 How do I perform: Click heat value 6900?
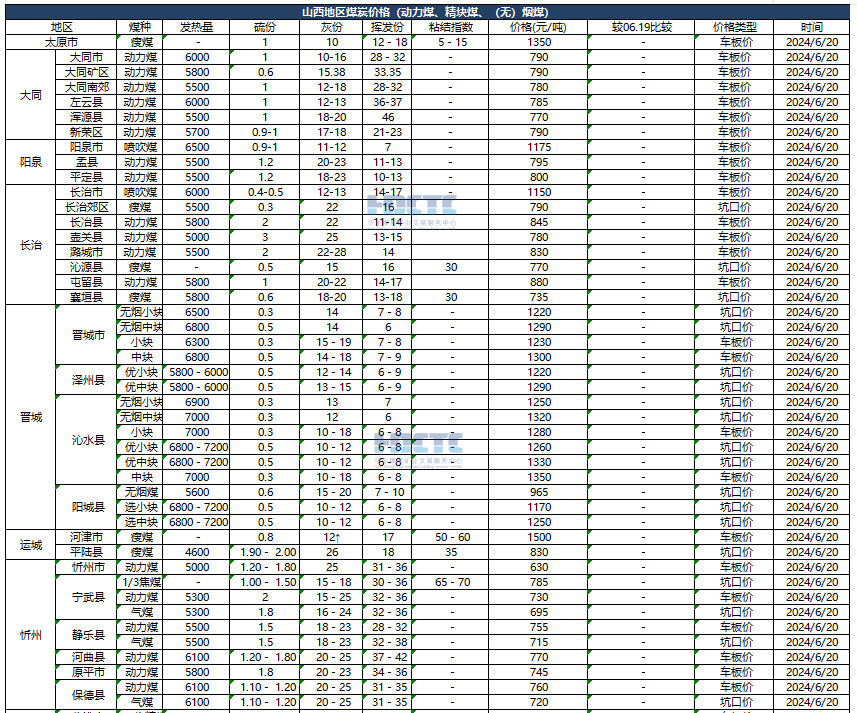[197, 402]
